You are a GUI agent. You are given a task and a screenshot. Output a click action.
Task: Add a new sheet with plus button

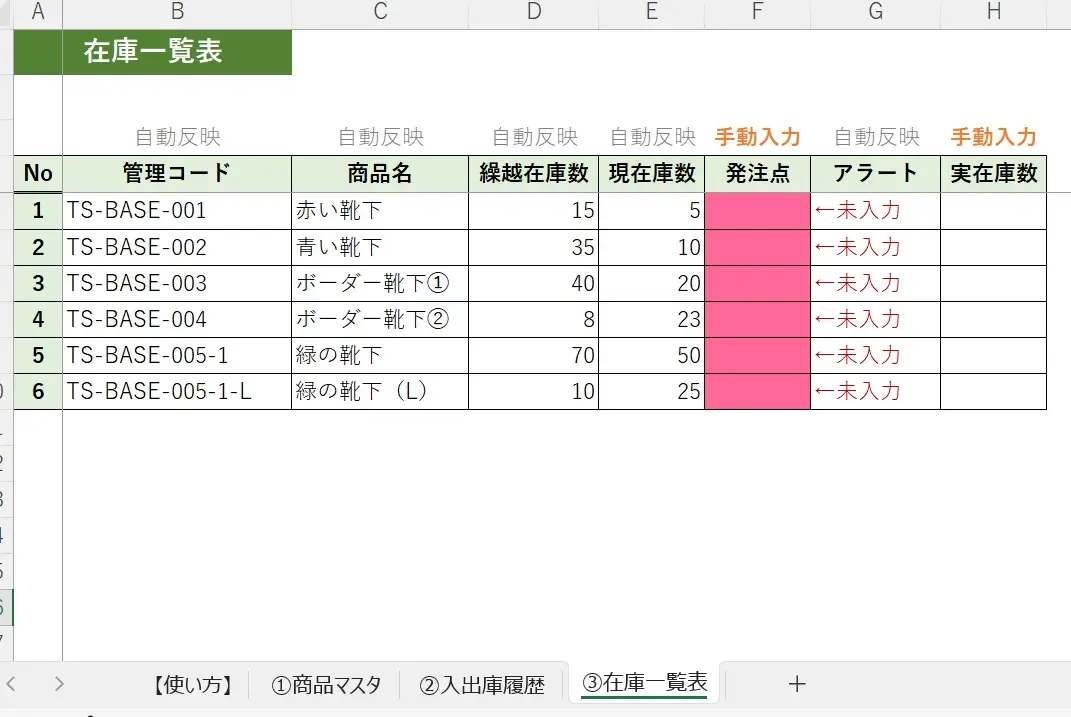pyautogui.click(x=796, y=684)
